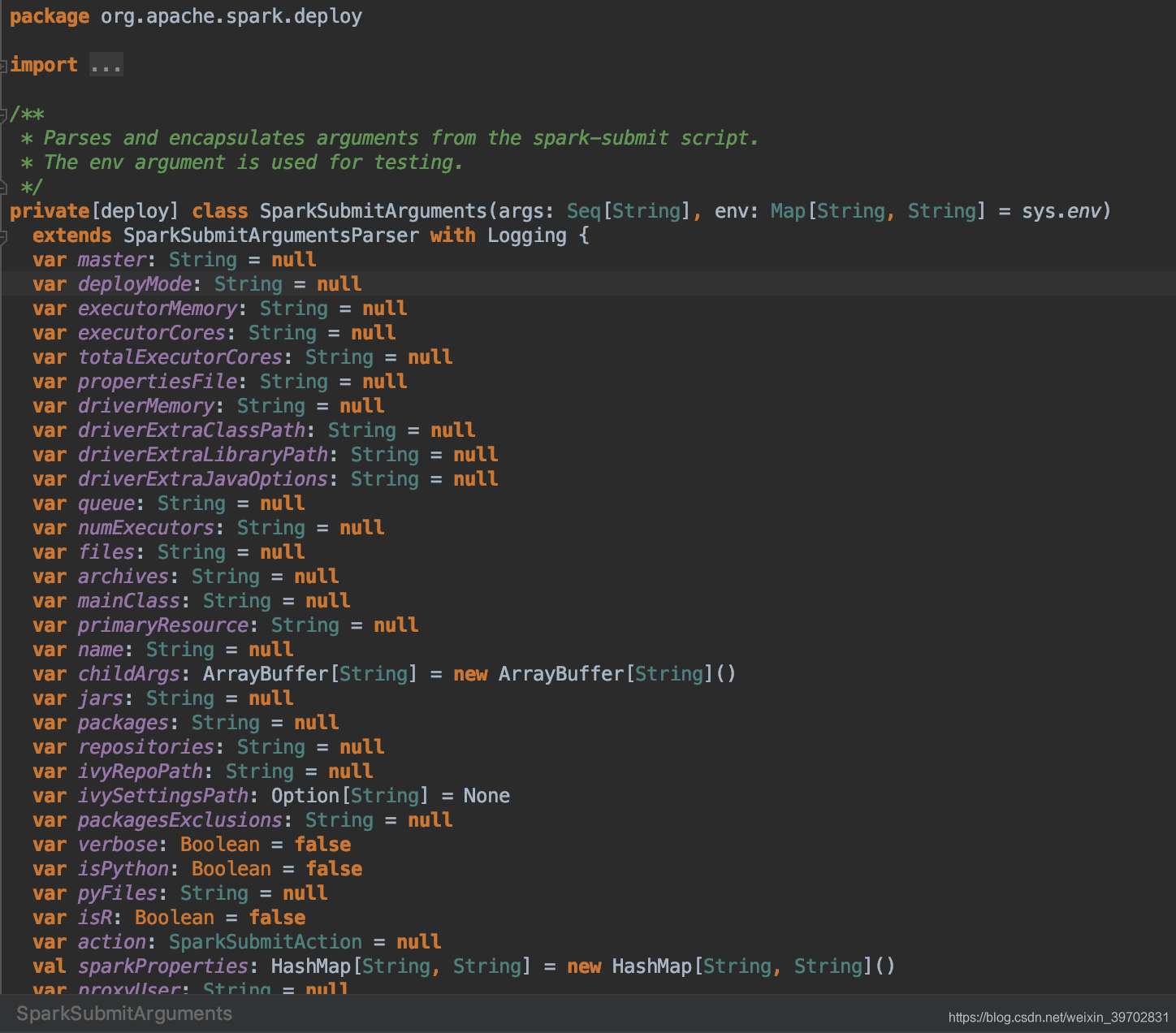This screenshot has height=1033, width=1176.
Task: Click the name variable
Action: point(101,650)
